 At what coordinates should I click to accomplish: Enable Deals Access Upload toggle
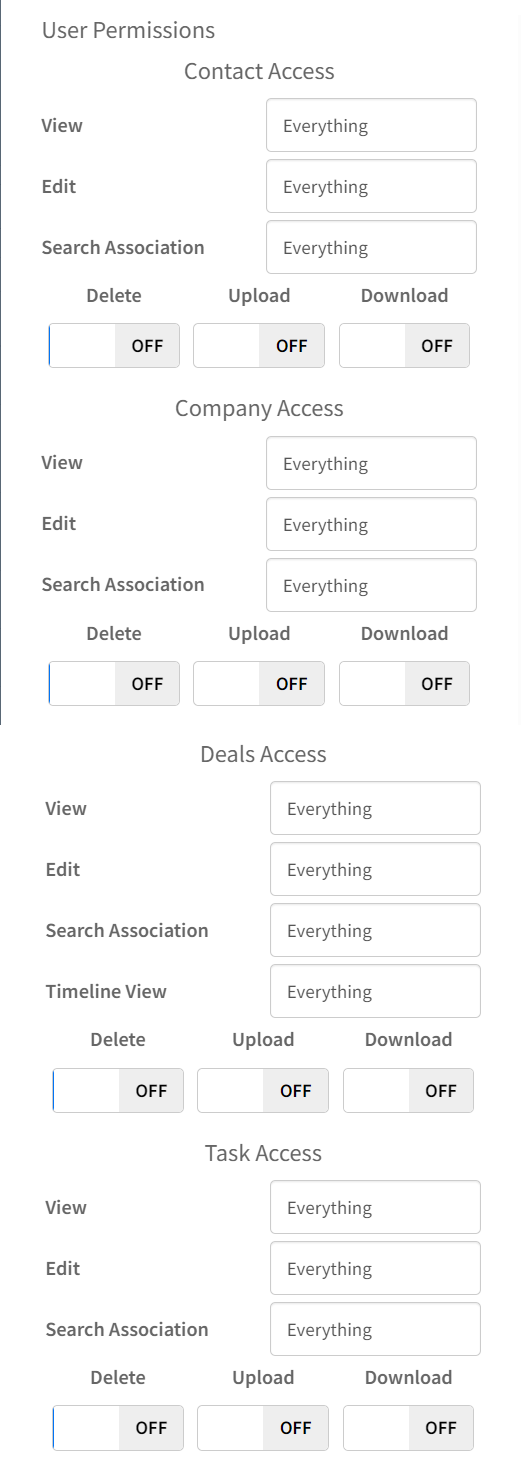point(263,1091)
